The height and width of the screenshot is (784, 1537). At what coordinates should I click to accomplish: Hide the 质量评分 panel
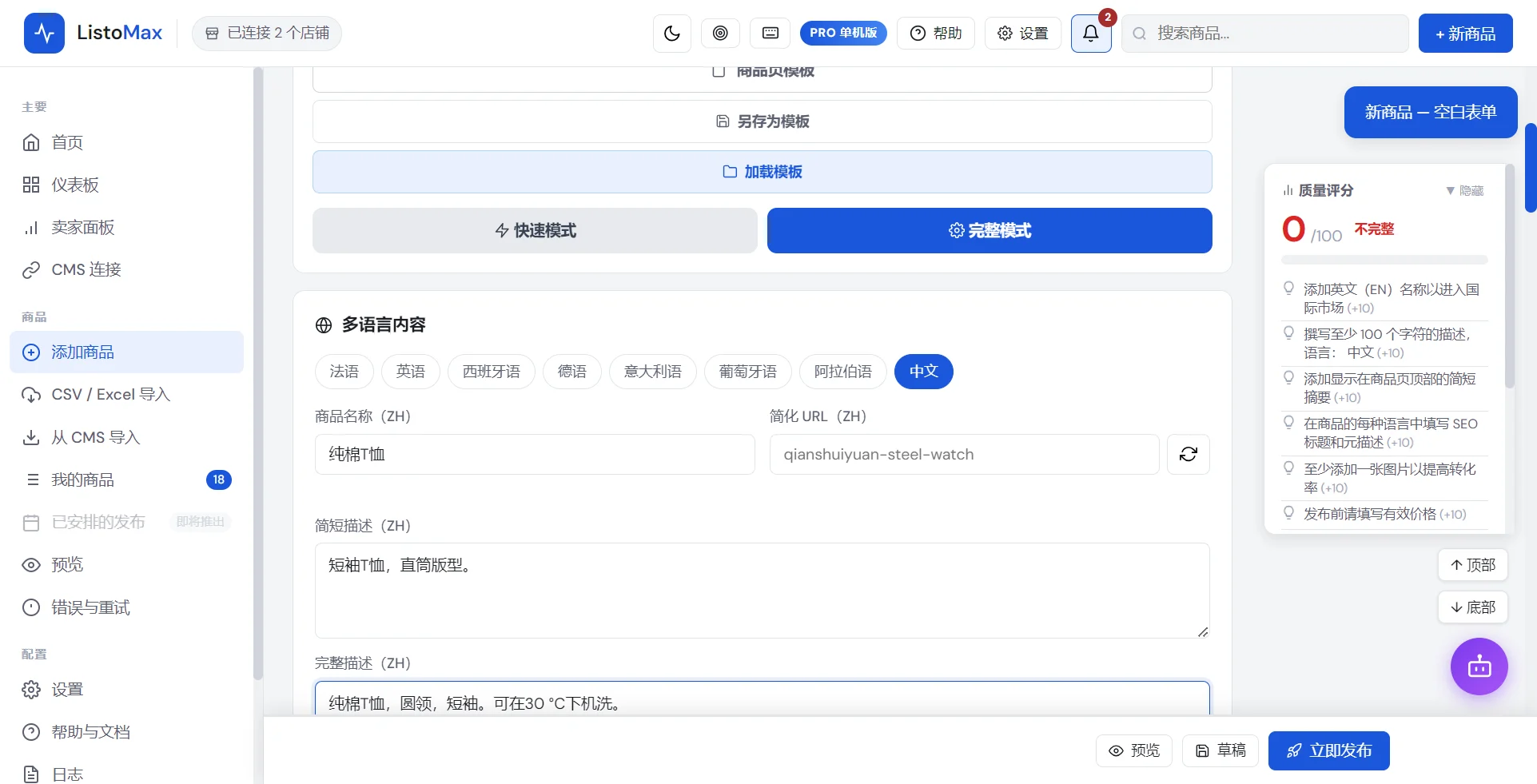(x=1464, y=190)
